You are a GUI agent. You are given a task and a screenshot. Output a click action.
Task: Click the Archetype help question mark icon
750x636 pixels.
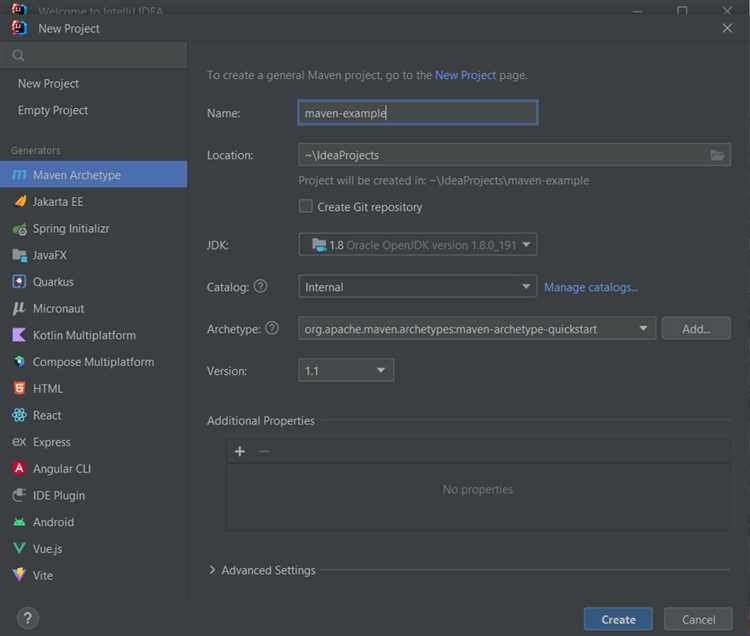point(272,328)
